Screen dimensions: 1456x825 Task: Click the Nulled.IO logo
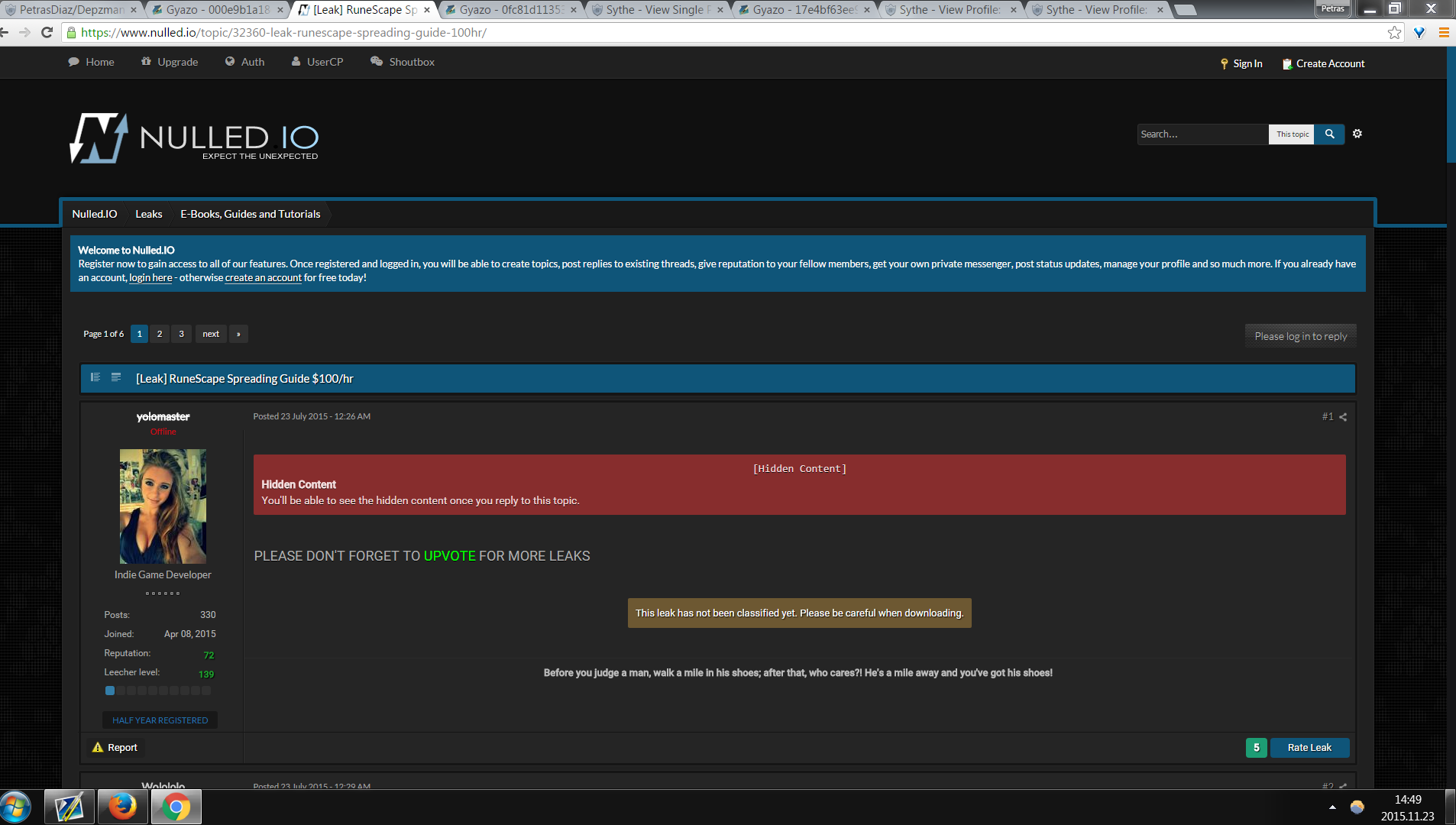point(194,138)
